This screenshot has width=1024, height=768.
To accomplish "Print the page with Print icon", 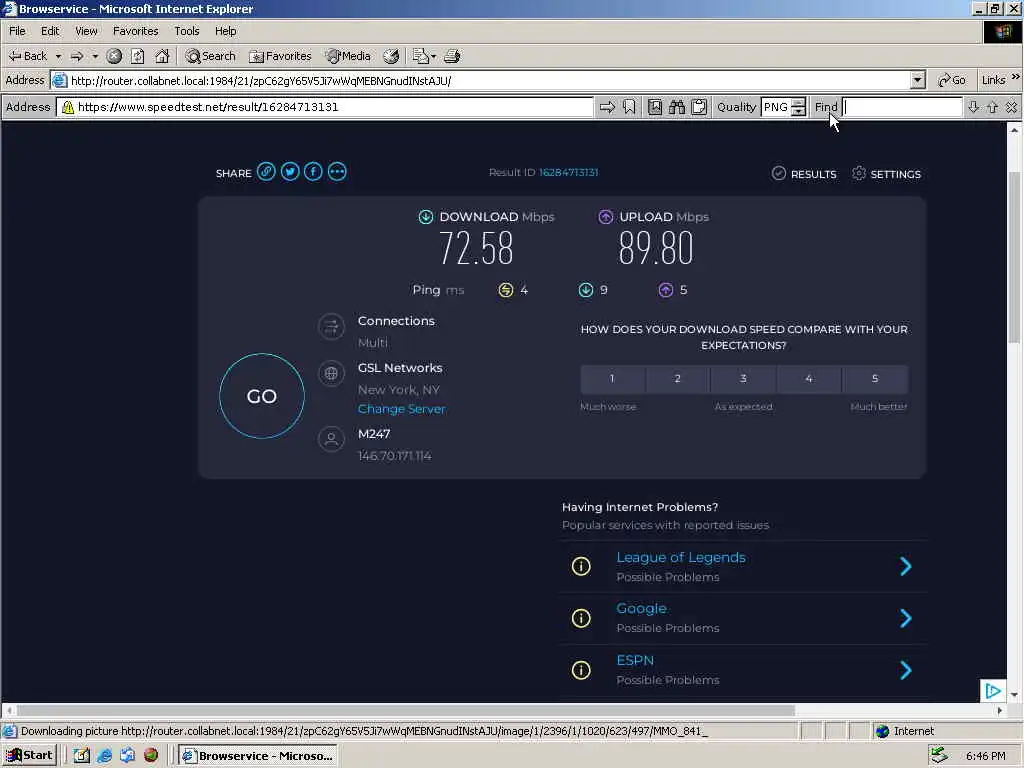I will [x=452, y=56].
